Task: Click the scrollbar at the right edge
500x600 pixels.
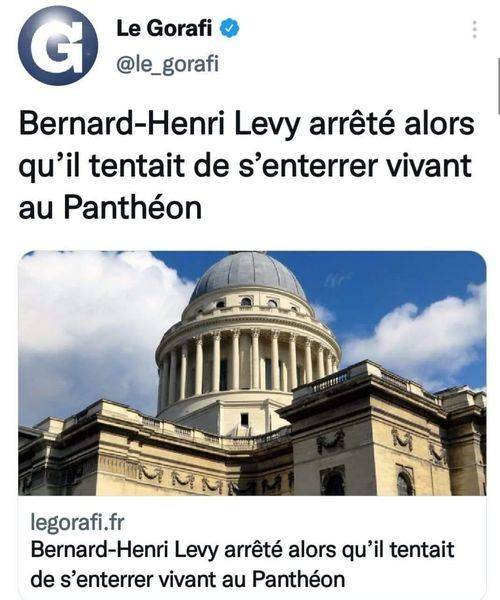Action: [x=498, y=86]
